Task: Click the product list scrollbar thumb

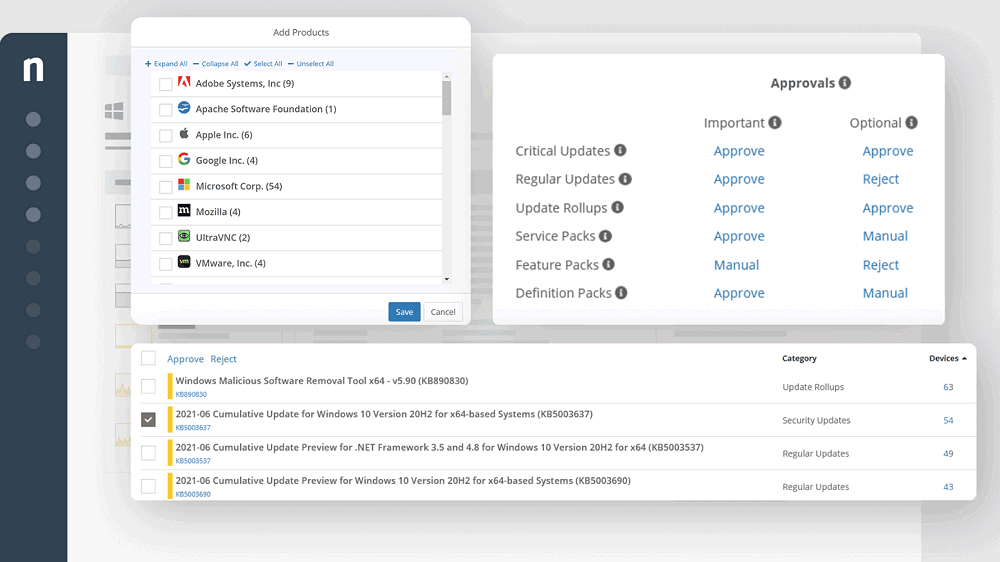Action: (446, 98)
